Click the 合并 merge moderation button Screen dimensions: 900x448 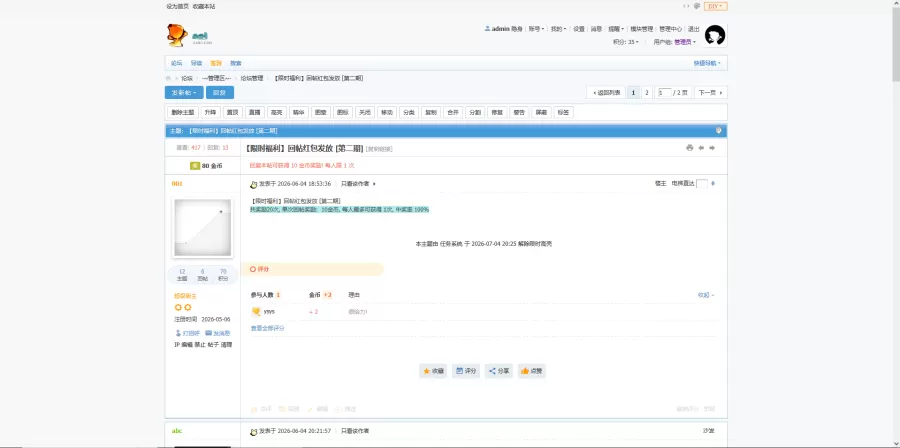(x=453, y=112)
